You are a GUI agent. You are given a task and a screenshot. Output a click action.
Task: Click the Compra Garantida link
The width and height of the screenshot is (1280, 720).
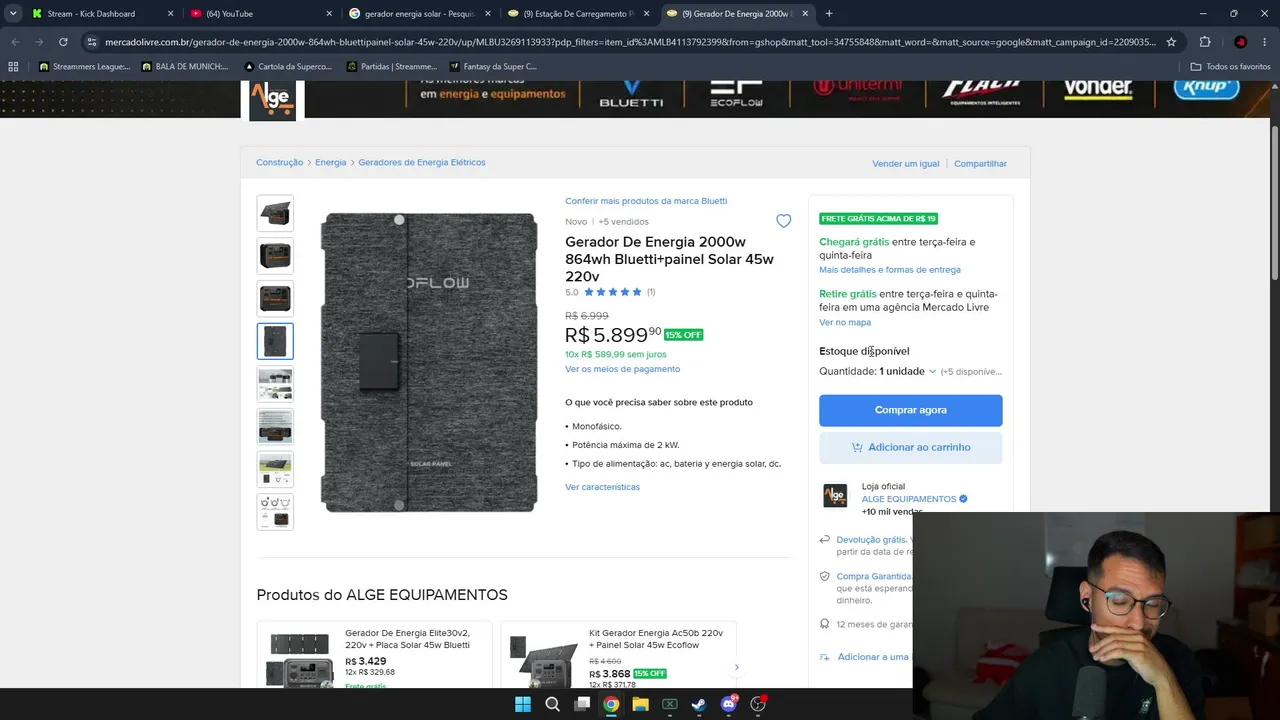click(874, 576)
